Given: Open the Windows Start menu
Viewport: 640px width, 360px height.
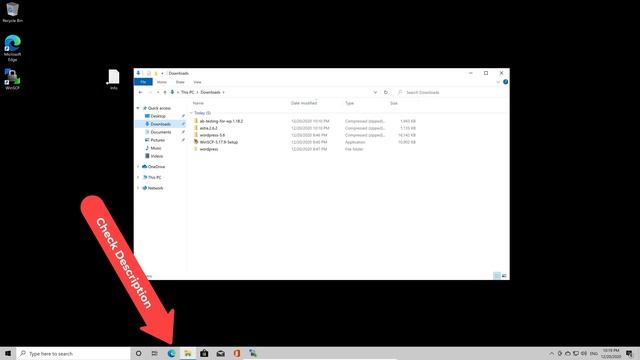Looking at the screenshot, I should [8, 353].
